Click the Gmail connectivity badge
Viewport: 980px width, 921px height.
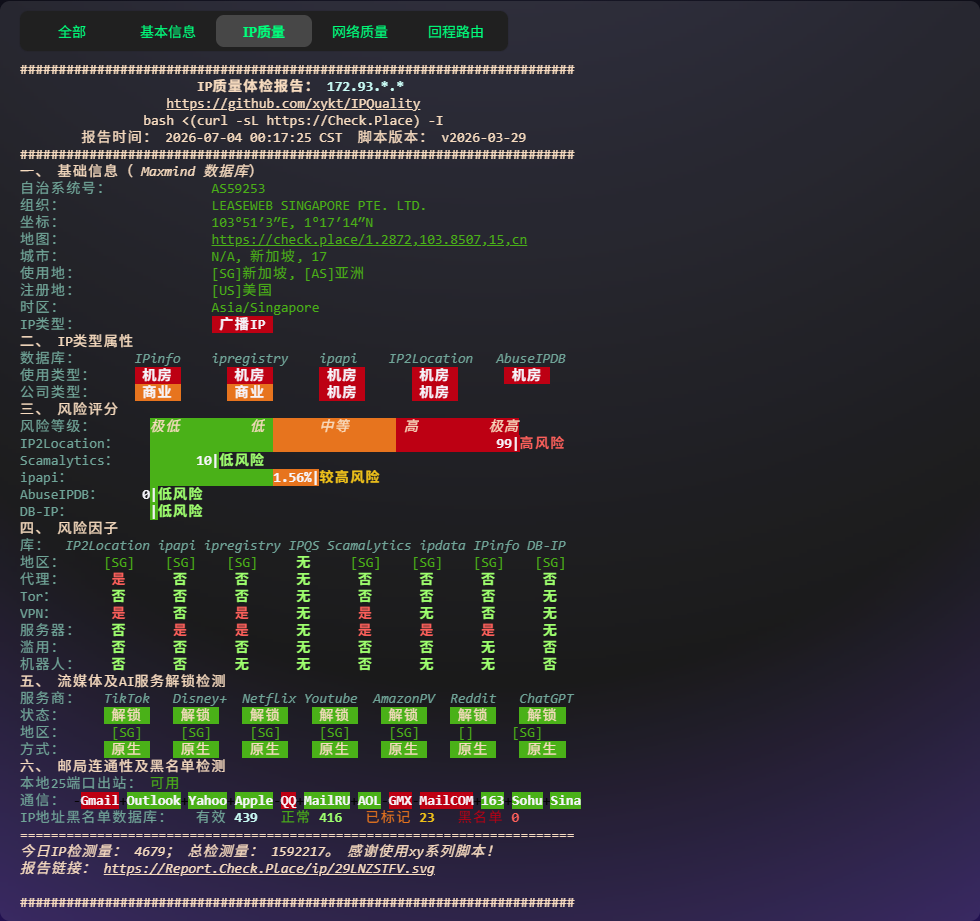tap(99, 800)
